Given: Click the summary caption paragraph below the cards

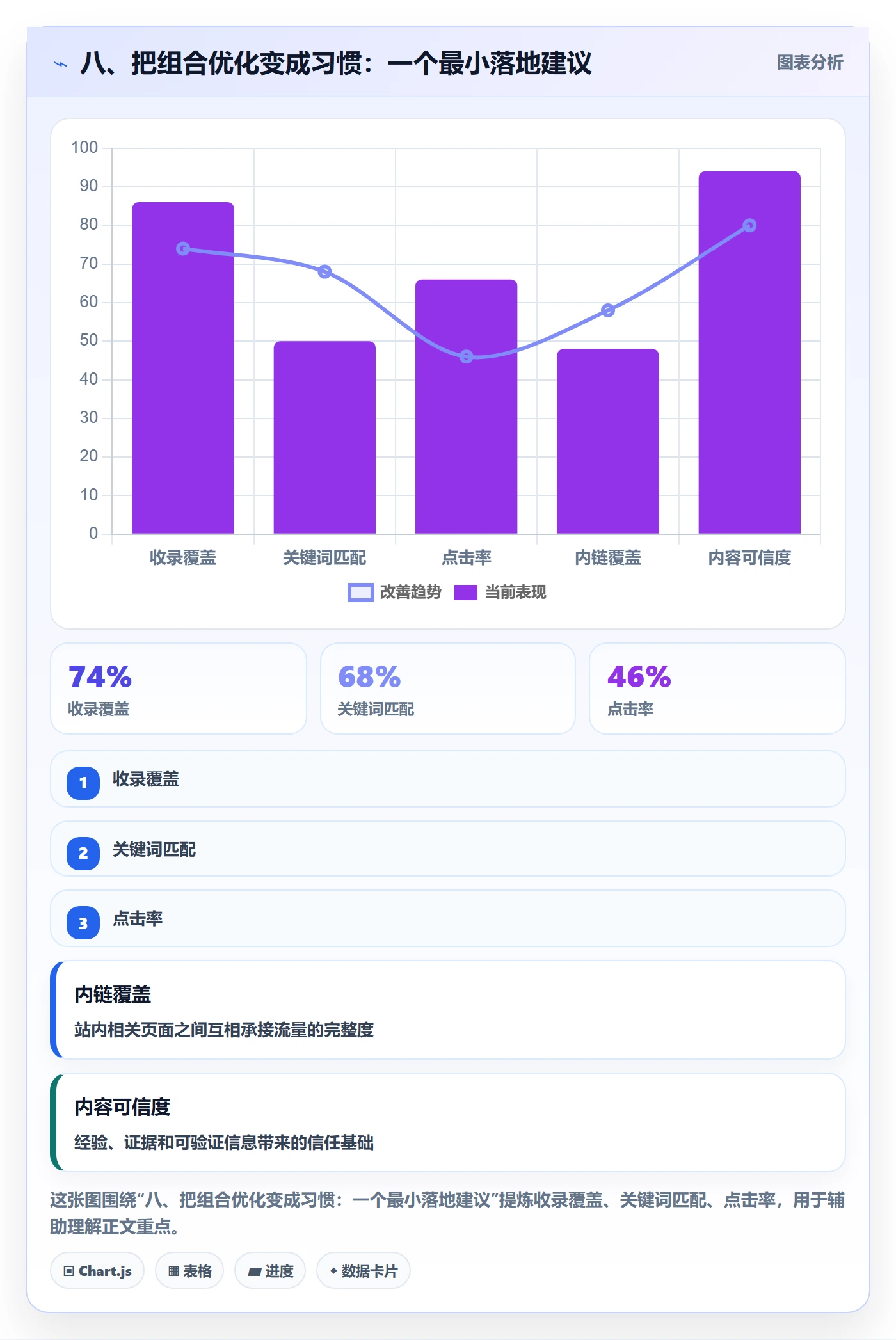Looking at the screenshot, I should [448, 1213].
